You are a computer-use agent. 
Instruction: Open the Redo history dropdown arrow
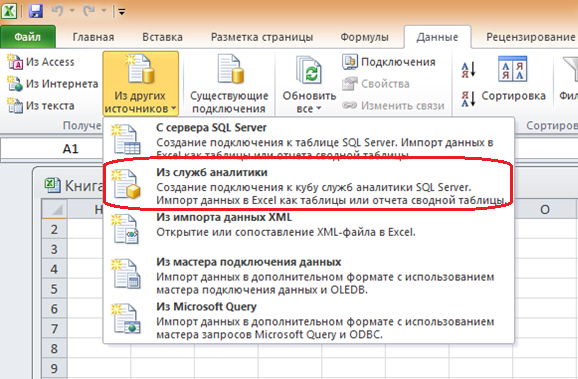tap(104, 11)
